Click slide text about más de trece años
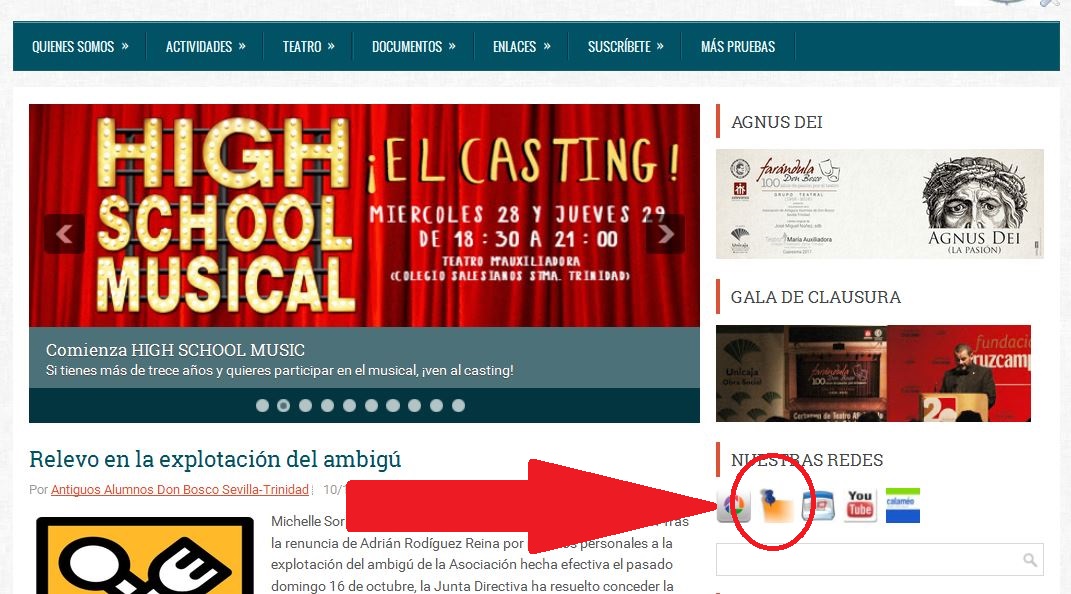The width and height of the screenshot is (1071, 594). coord(279,371)
